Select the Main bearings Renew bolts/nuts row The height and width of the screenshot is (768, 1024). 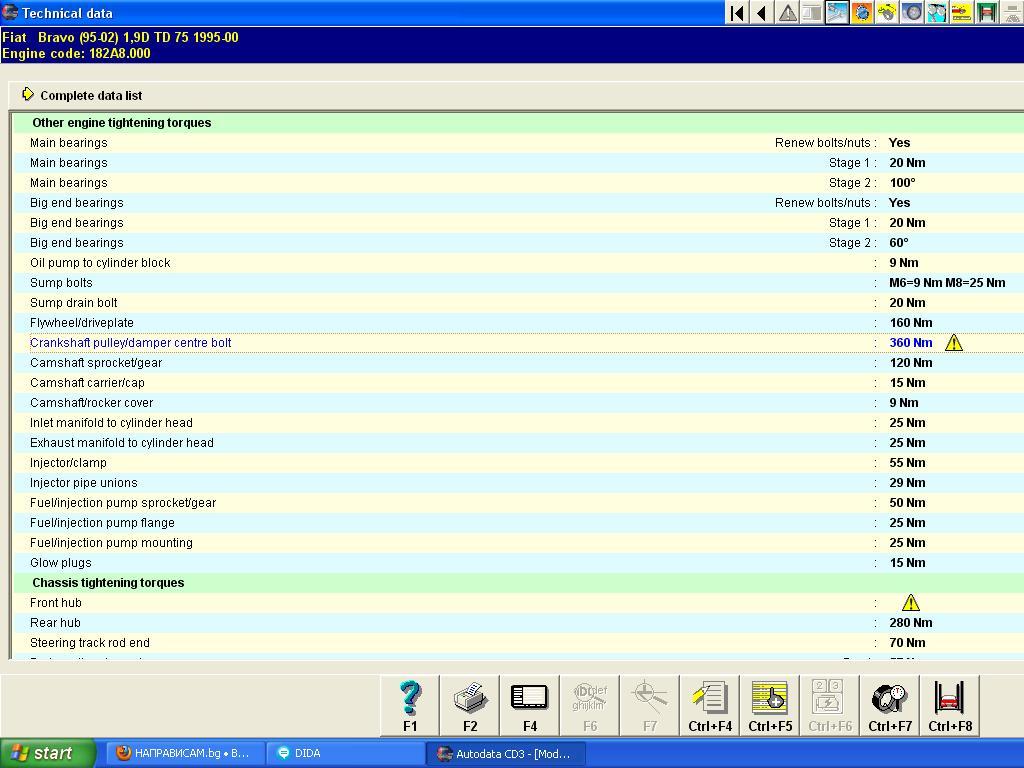pos(519,143)
